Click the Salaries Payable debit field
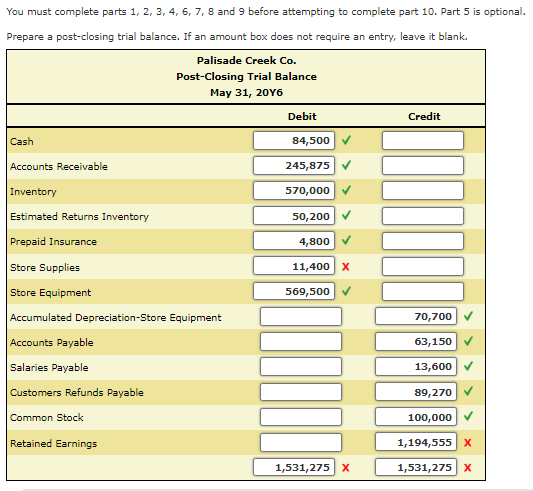 [301, 367]
